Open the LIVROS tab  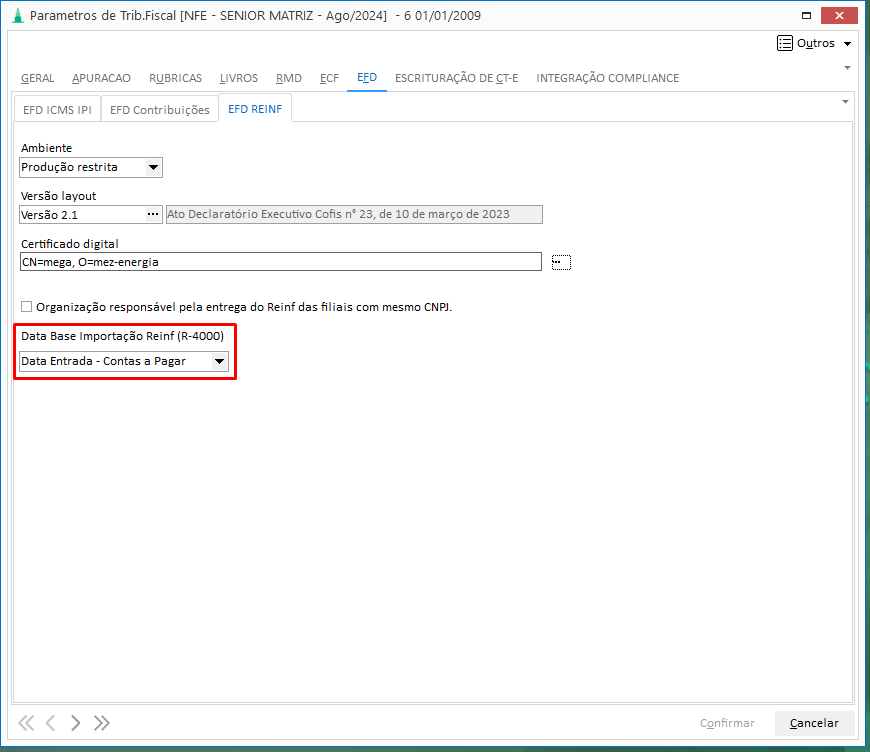pyautogui.click(x=239, y=78)
